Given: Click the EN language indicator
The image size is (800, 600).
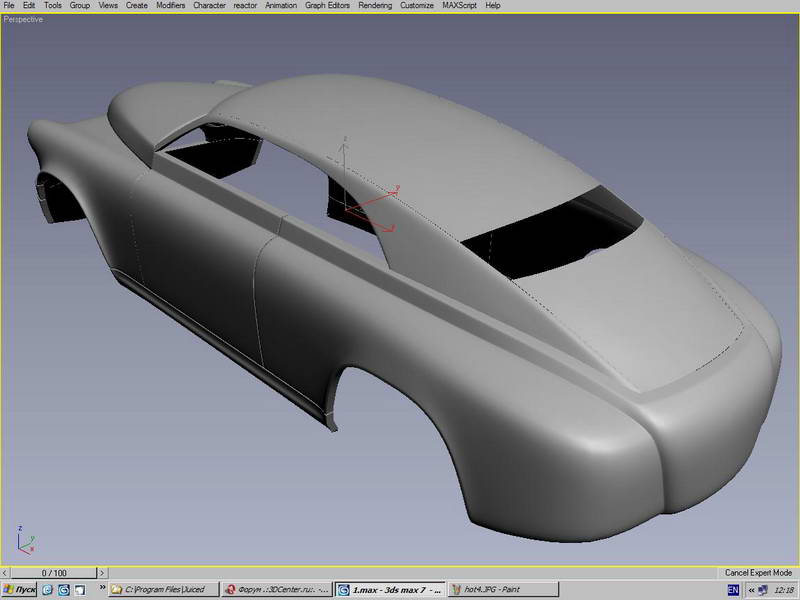Looking at the screenshot, I should [733, 590].
